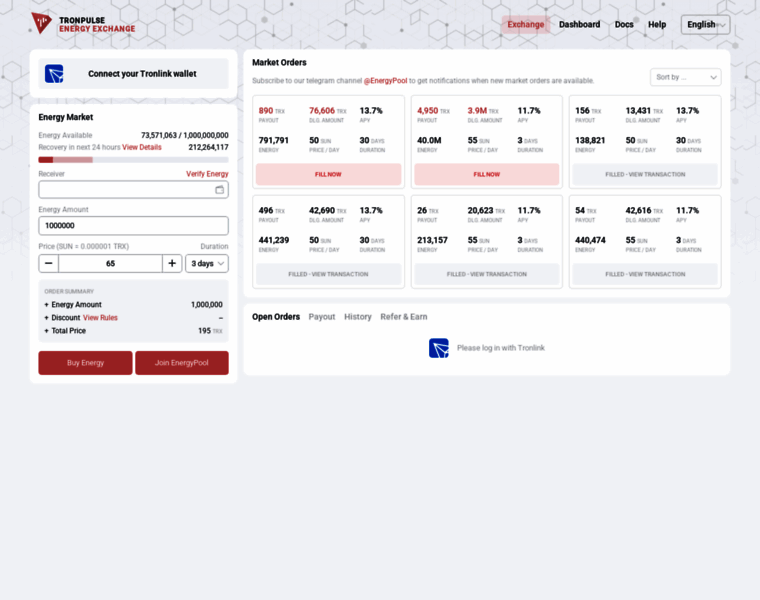The width and height of the screenshot is (760, 600).
Task: Click the Join EnergyPool button
Action: pos(182,363)
